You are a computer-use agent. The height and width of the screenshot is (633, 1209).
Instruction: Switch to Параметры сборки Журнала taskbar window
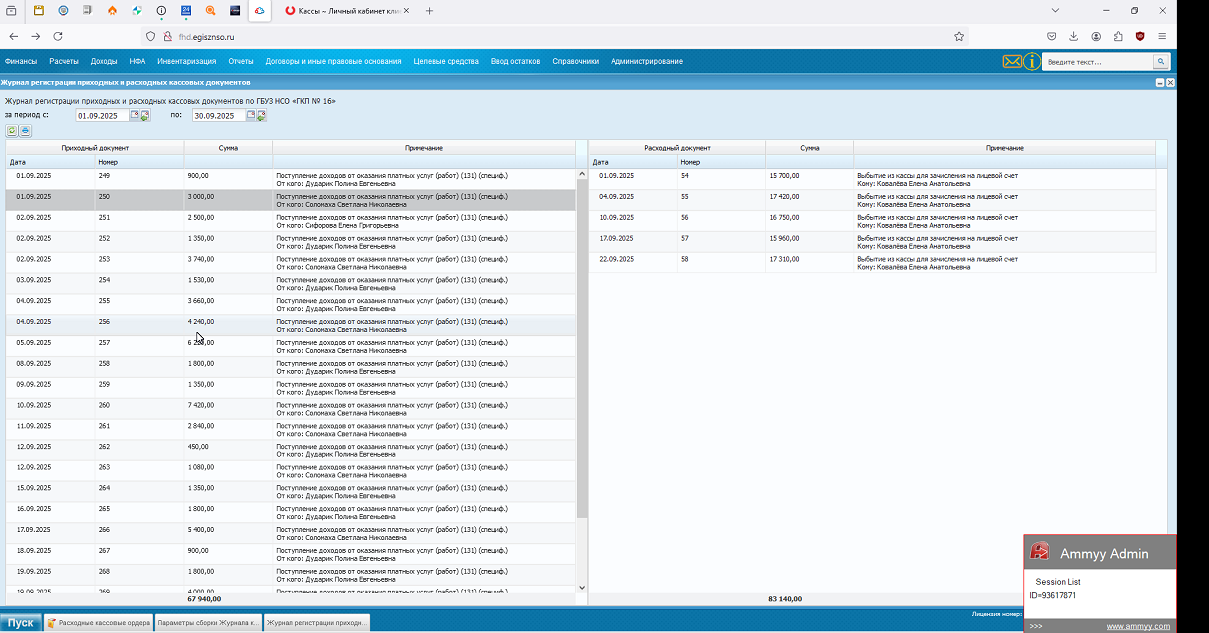[208, 622]
